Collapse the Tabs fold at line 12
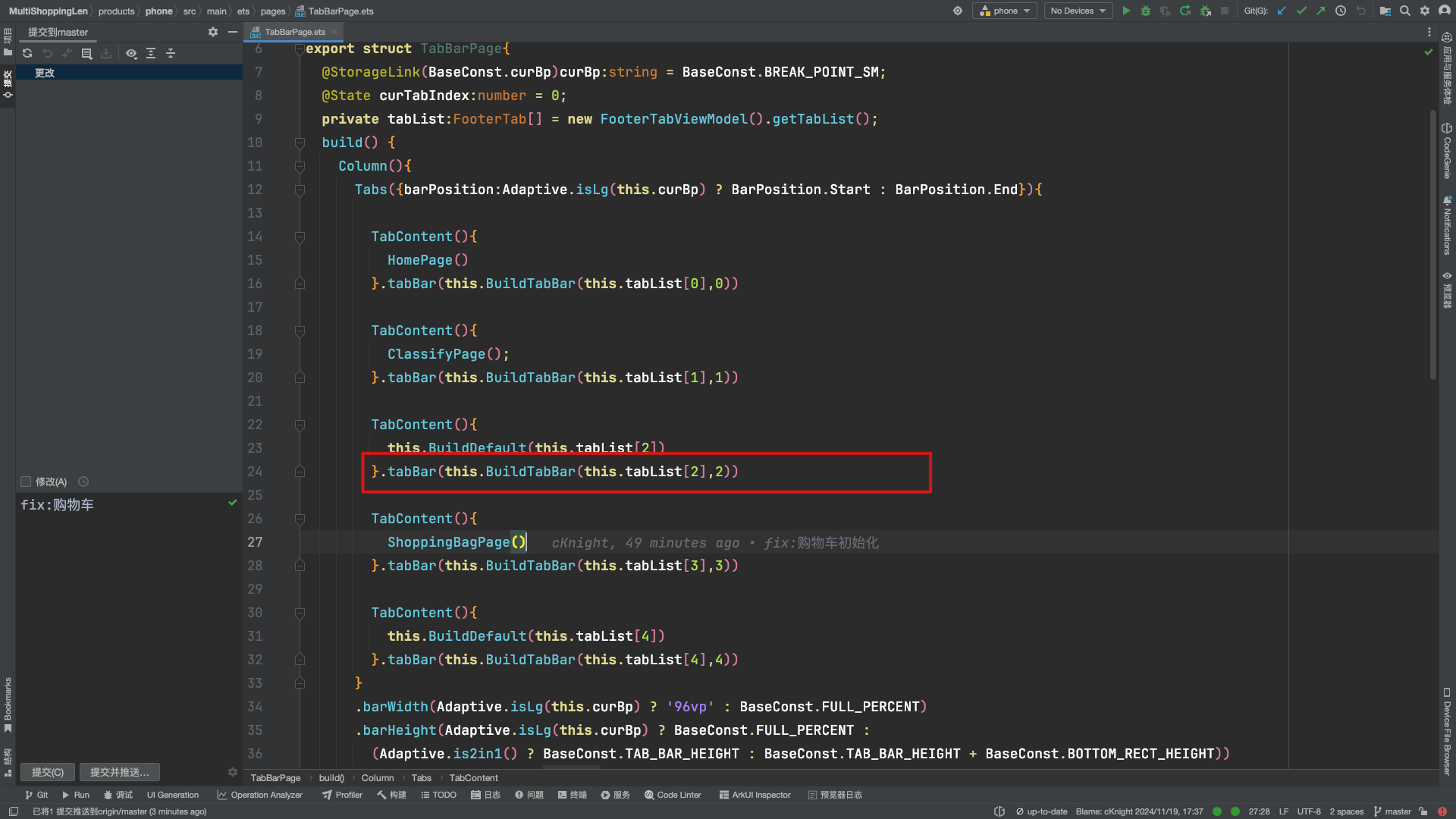This screenshot has width=1456, height=819. (300, 190)
